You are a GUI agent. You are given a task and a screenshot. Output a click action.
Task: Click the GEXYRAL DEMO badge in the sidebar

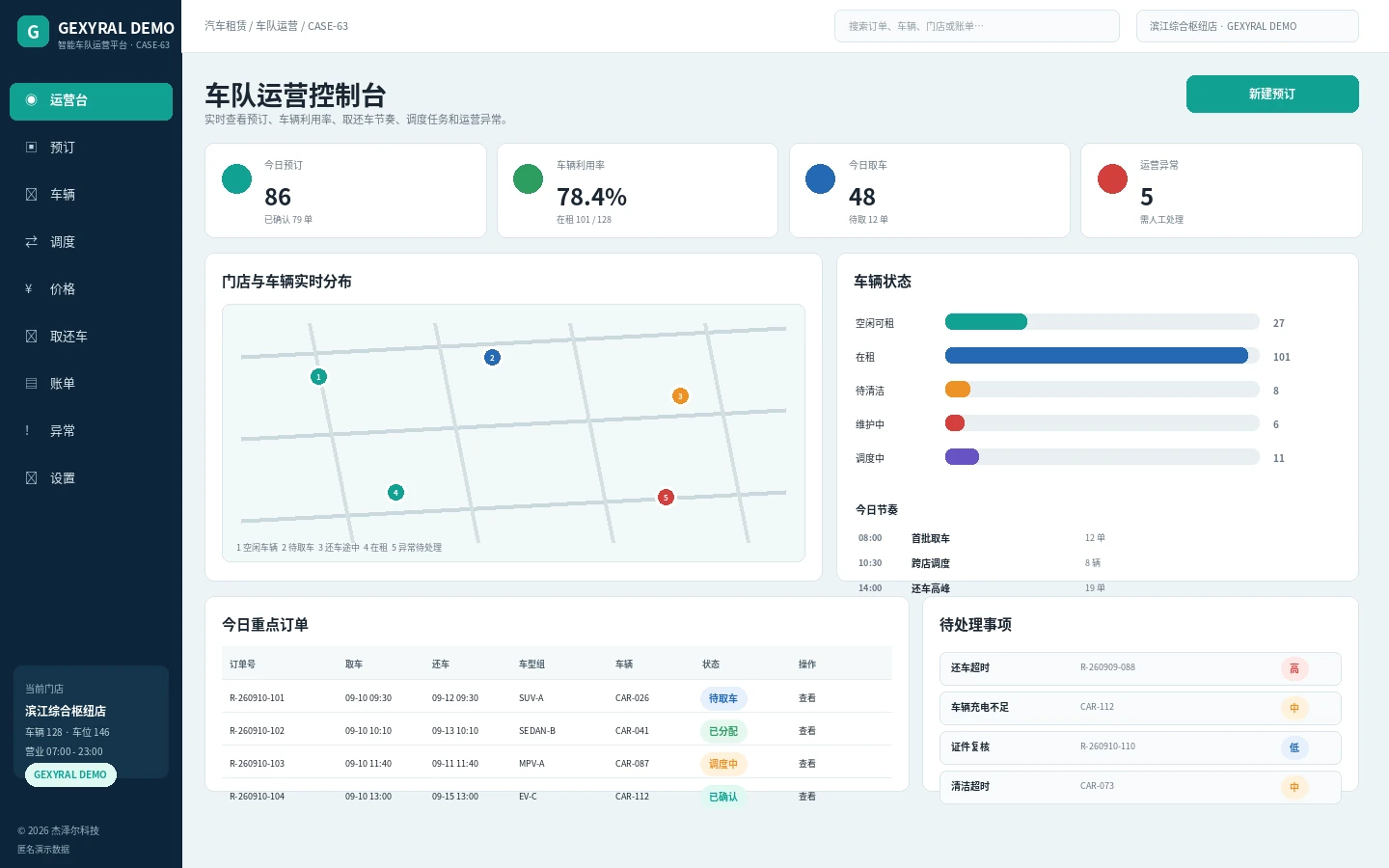pos(70,775)
